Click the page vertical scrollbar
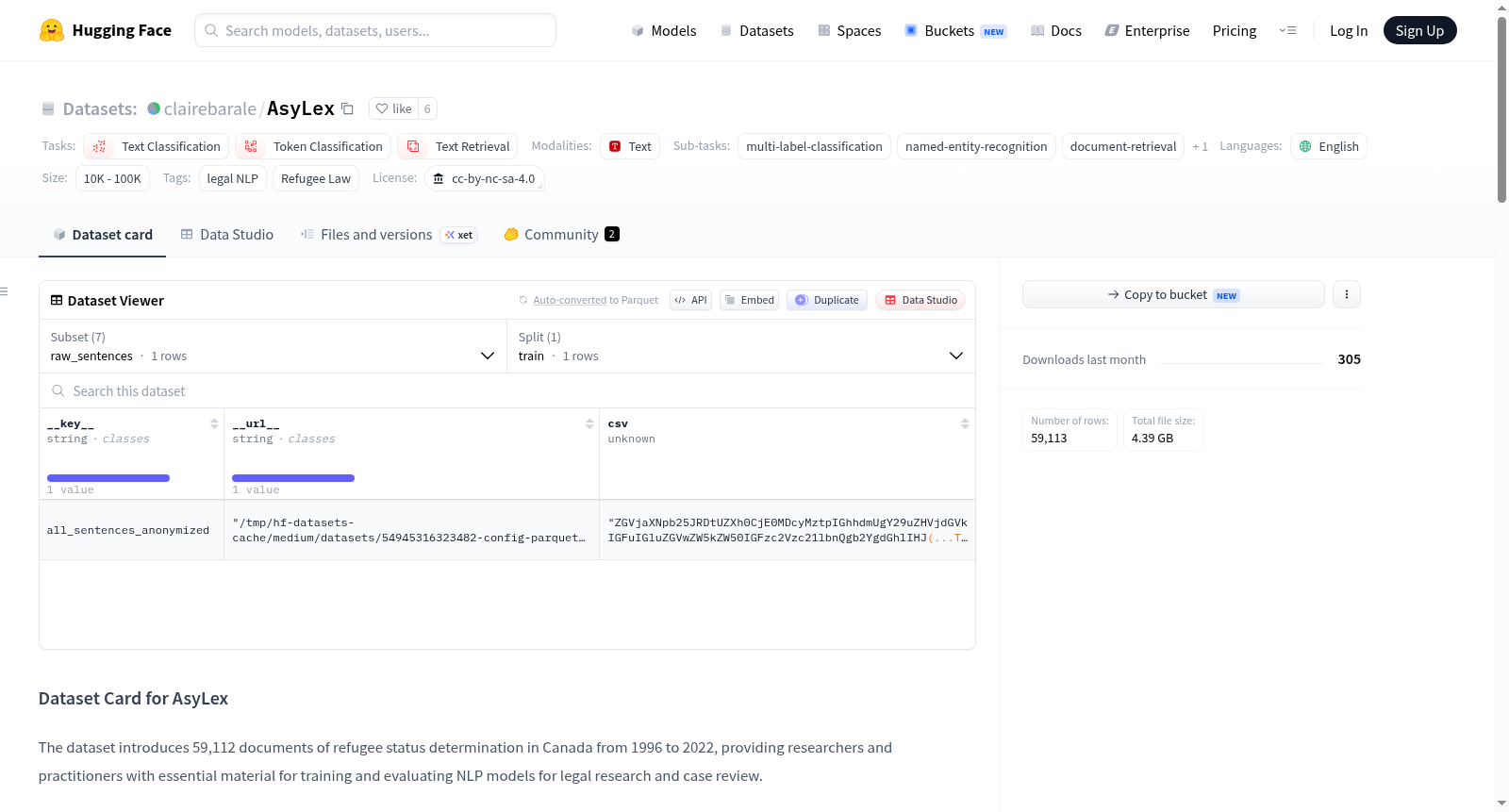The image size is (1509, 812). [x=1501, y=108]
